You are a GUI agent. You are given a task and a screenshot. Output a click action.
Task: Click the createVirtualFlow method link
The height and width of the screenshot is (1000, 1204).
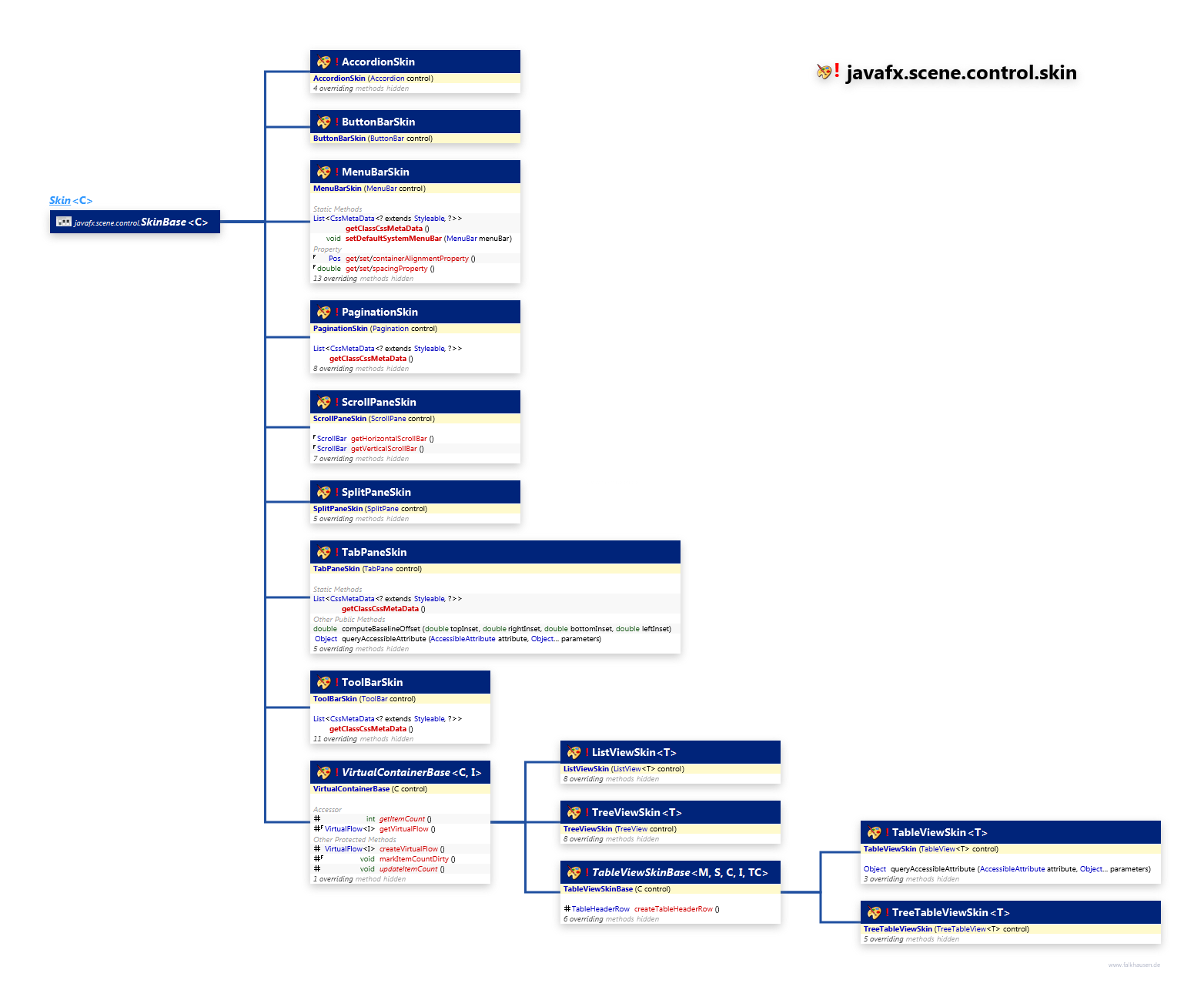click(408, 849)
